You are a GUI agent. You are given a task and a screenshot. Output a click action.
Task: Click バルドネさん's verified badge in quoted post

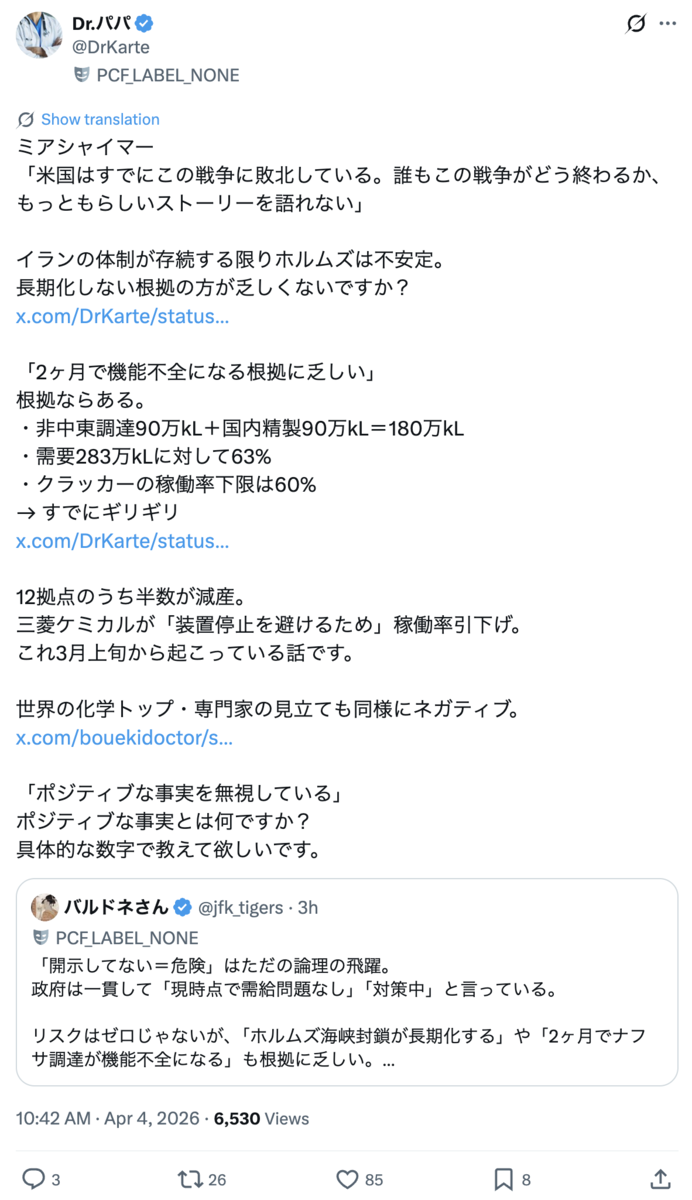(184, 908)
